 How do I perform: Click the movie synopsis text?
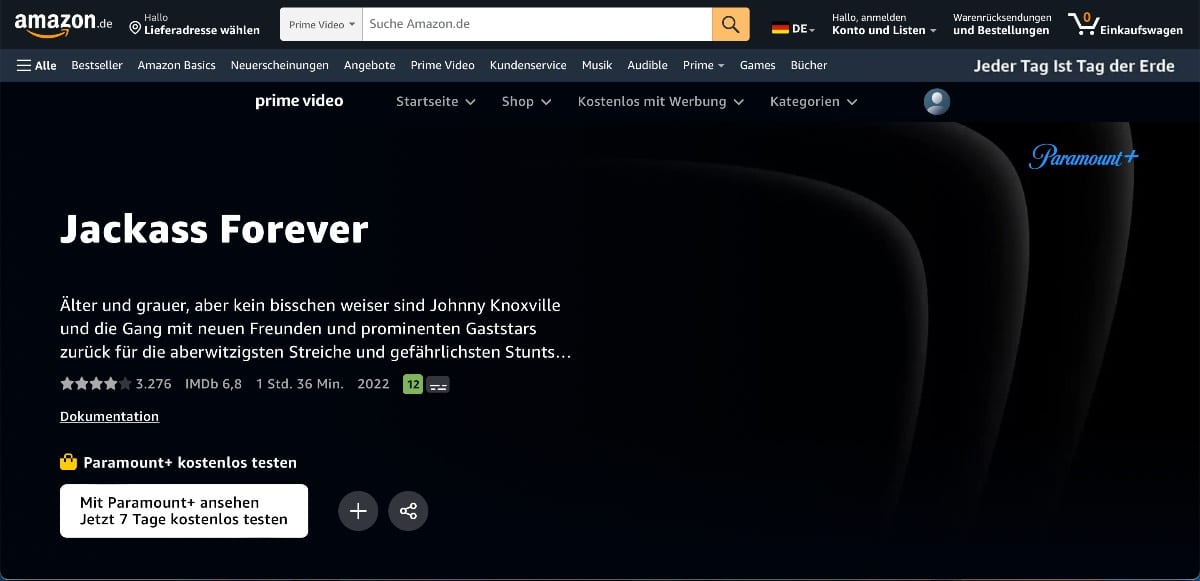point(316,329)
